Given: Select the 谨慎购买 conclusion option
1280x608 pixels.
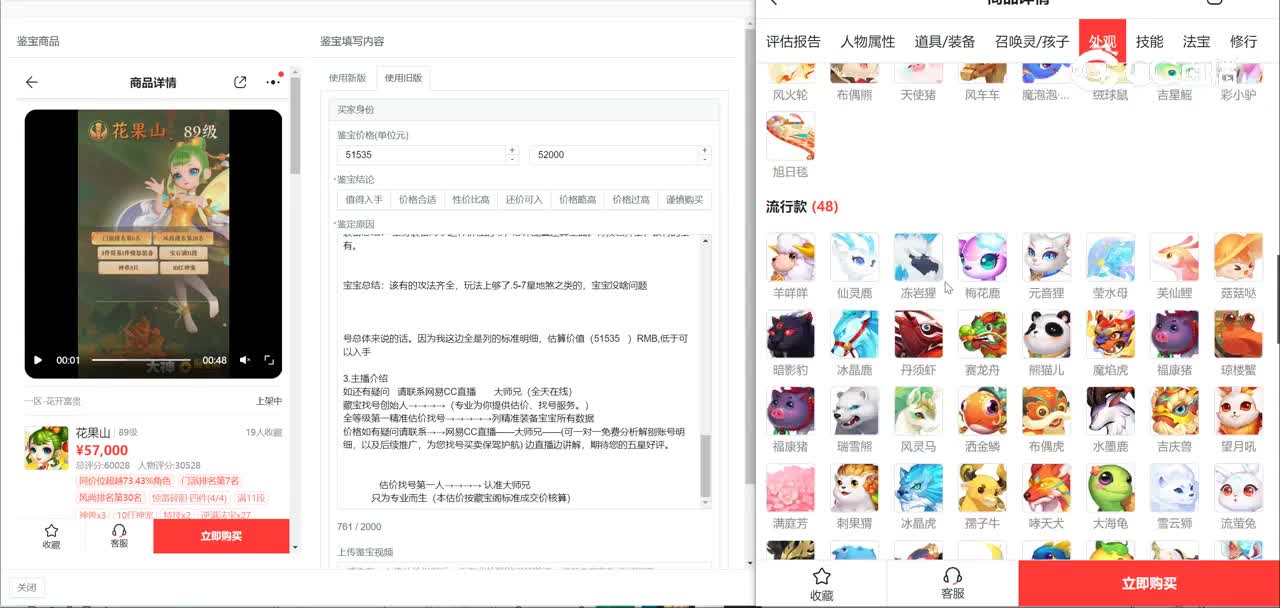Looking at the screenshot, I should point(684,199).
